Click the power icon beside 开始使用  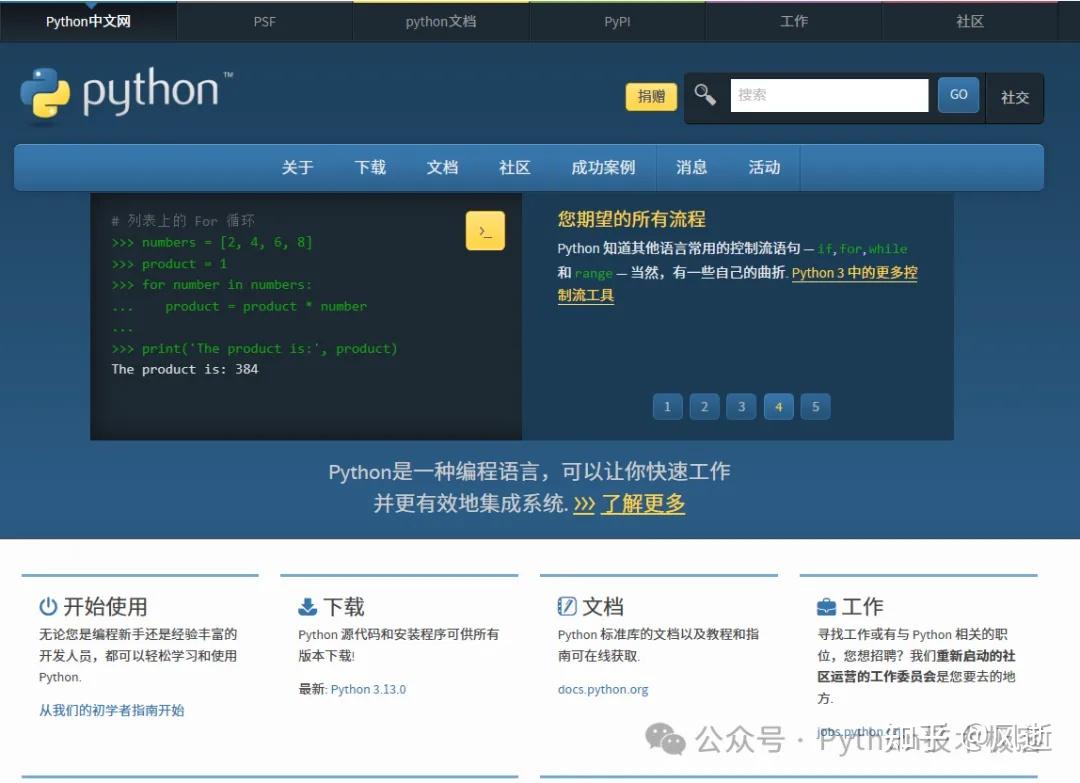(x=46, y=606)
